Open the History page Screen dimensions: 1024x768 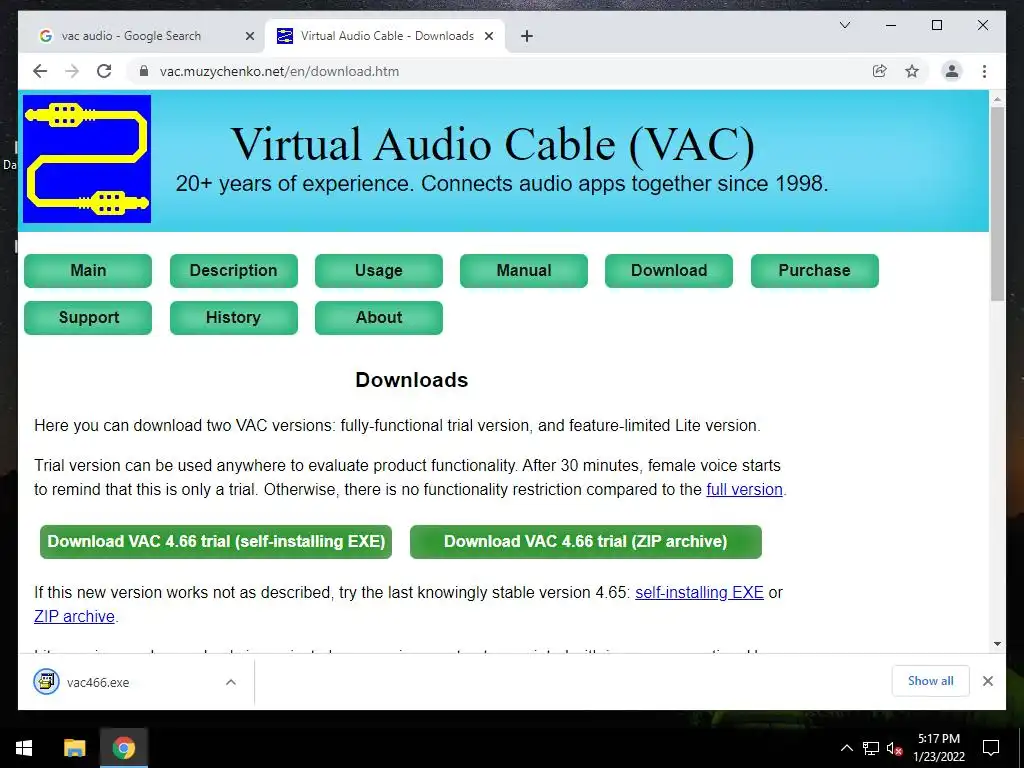click(233, 317)
